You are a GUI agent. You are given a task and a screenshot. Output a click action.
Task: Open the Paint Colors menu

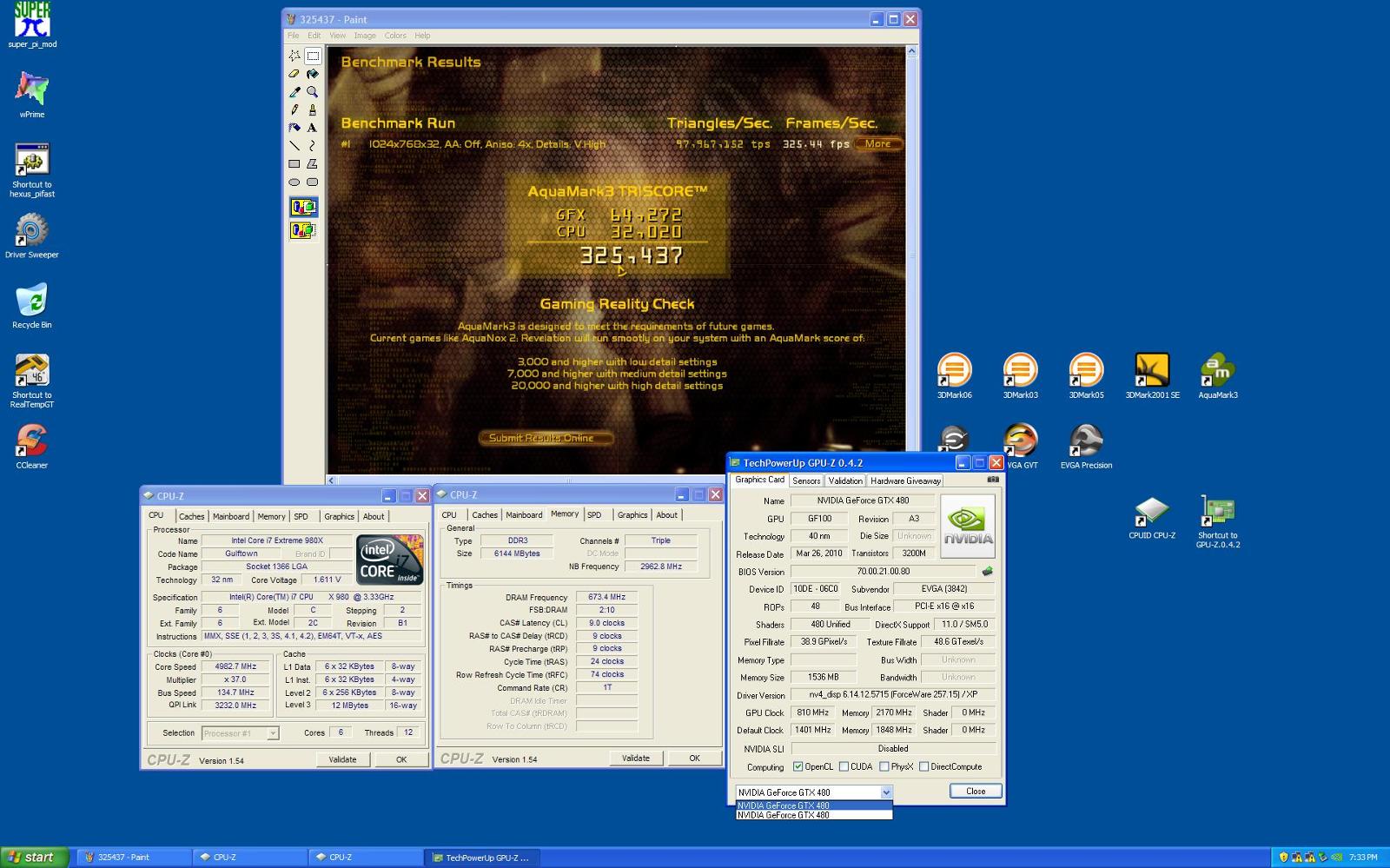coord(395,36)
